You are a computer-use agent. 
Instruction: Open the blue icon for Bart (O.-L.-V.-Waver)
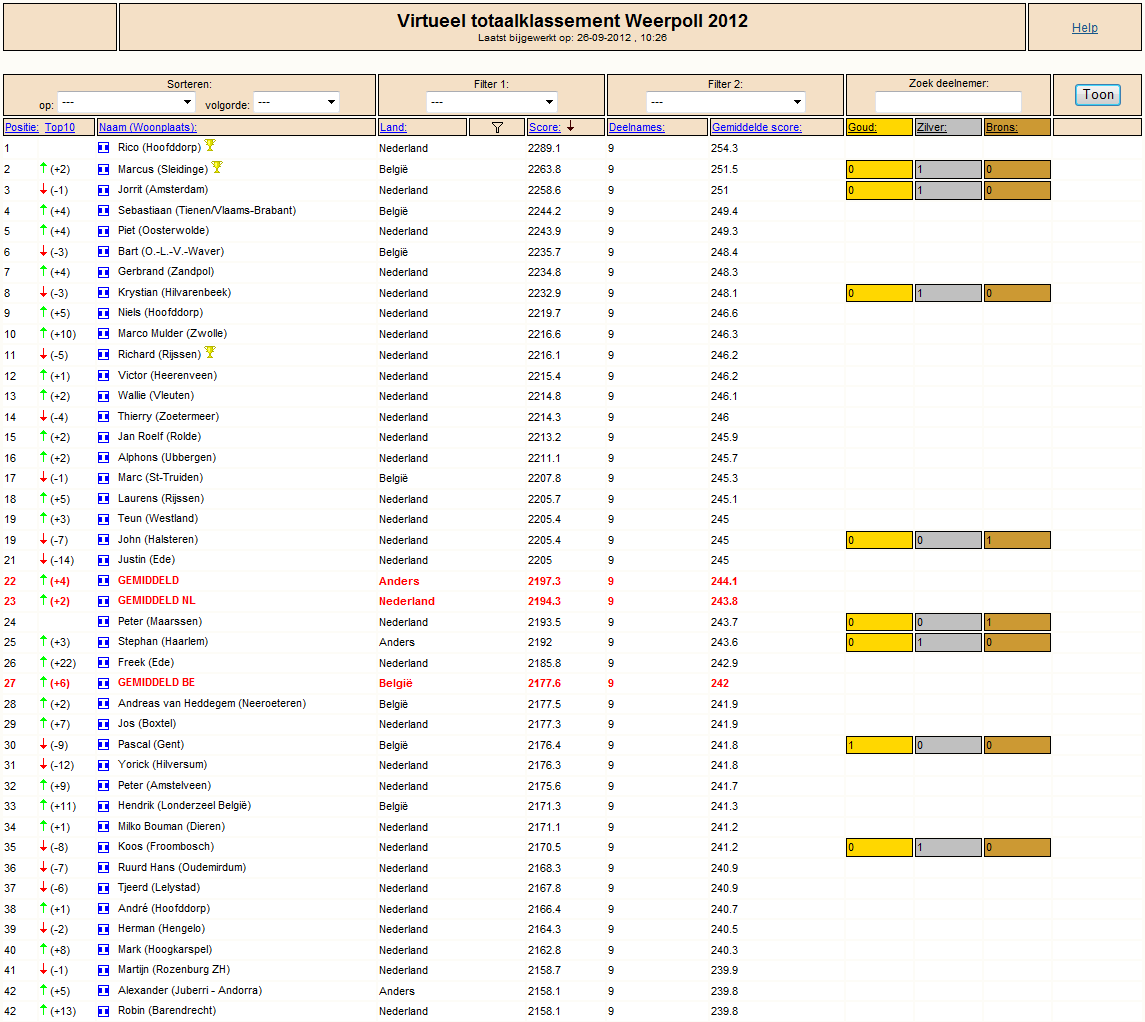pyautogui.click(x=104, y=252)
